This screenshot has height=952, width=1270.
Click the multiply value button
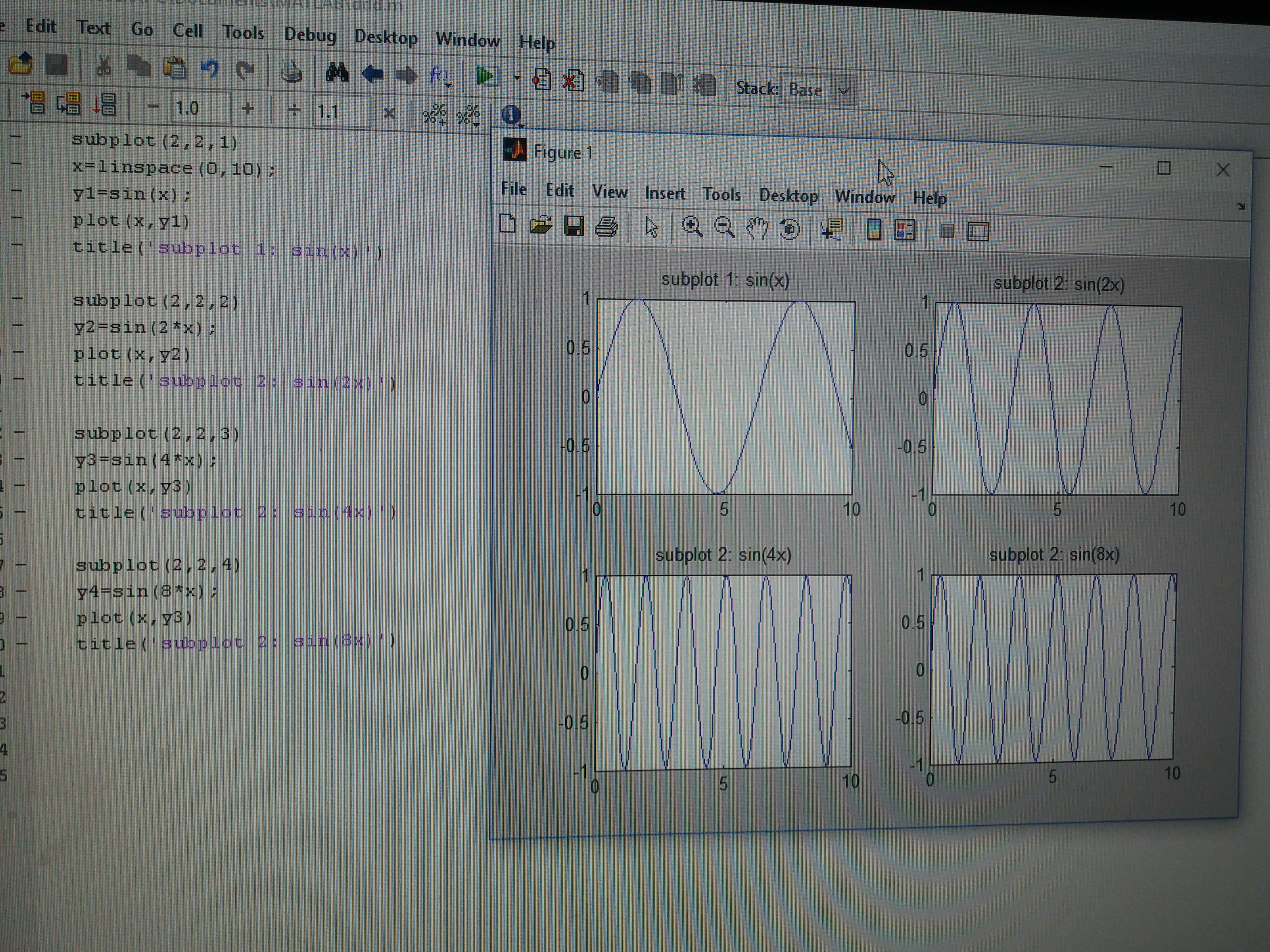389,113
